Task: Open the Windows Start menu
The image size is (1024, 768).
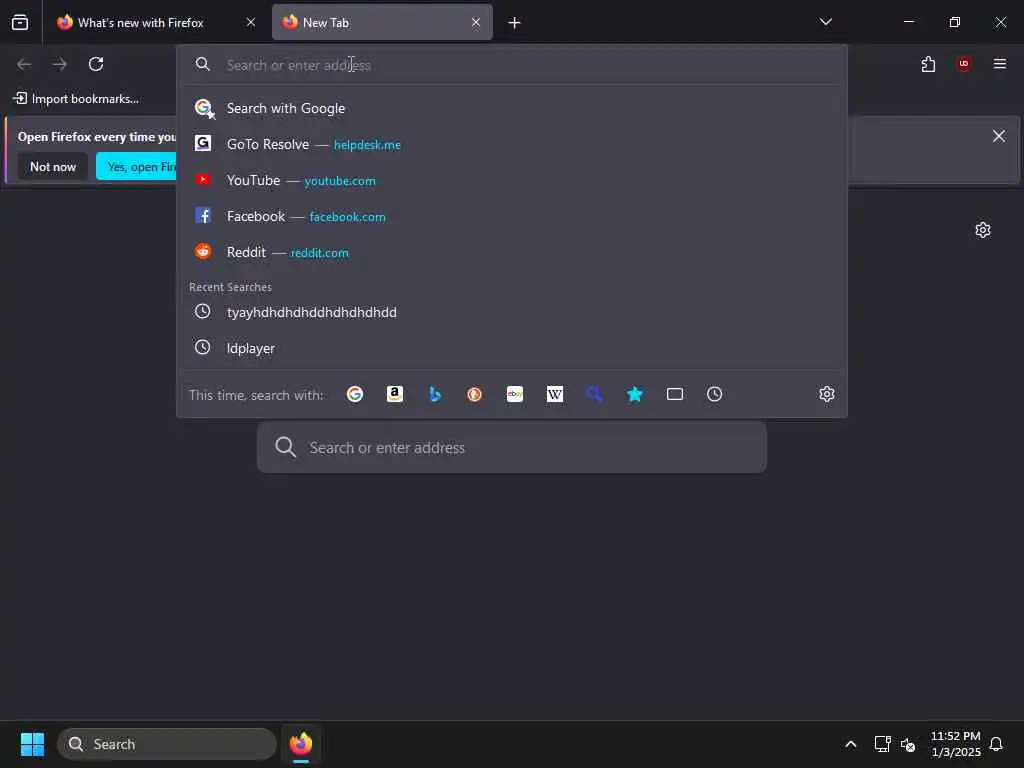Action: (x=32, y=744)
